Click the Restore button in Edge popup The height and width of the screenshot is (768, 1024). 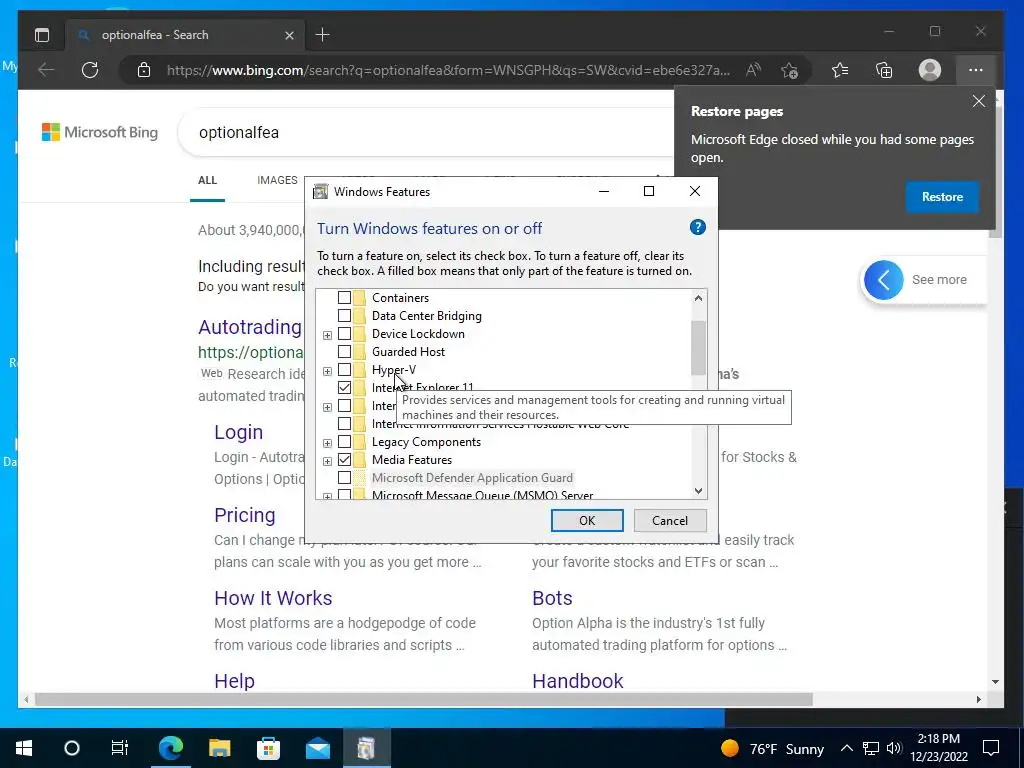point(942,197)
